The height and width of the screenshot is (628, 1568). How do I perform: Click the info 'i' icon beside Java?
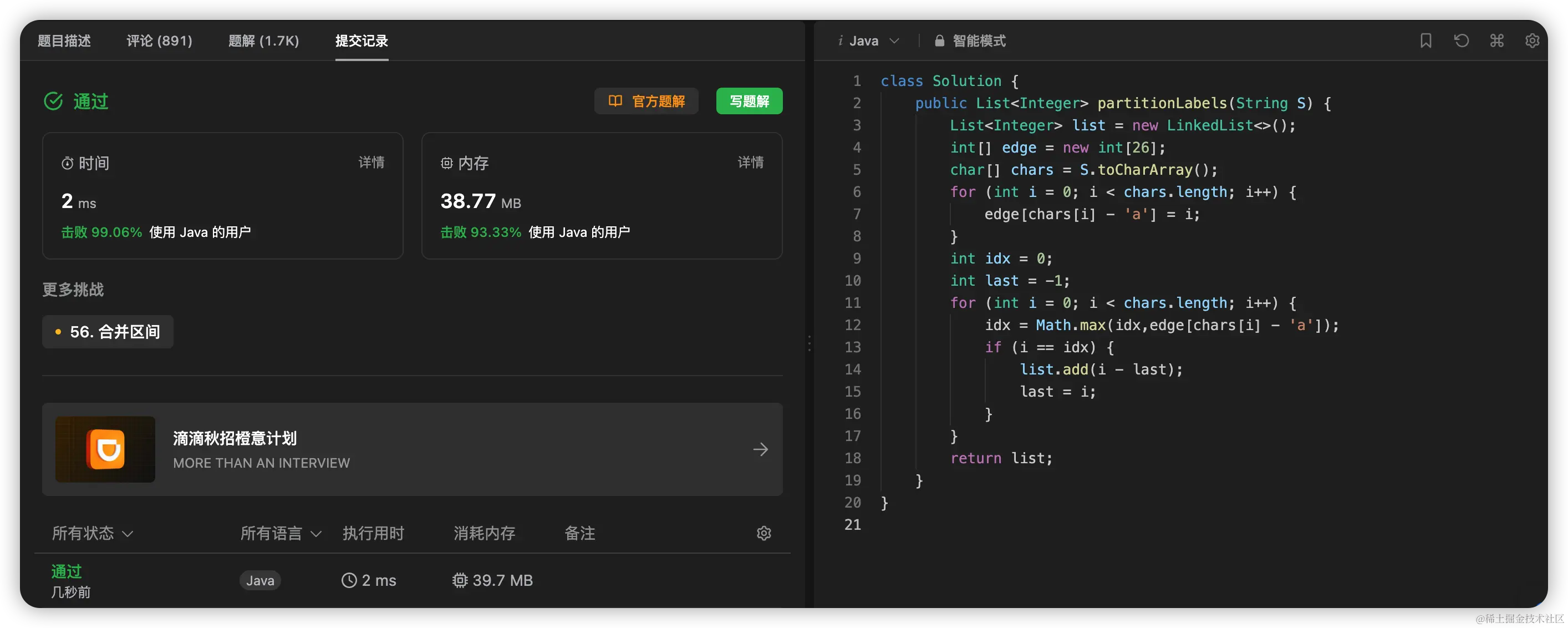pyautogui.click(x=840, y=41)
